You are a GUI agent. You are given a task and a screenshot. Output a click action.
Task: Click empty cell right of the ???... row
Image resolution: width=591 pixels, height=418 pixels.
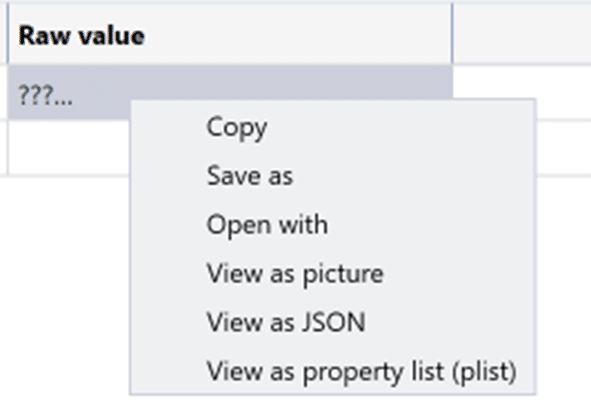click(x=522, y=82)
